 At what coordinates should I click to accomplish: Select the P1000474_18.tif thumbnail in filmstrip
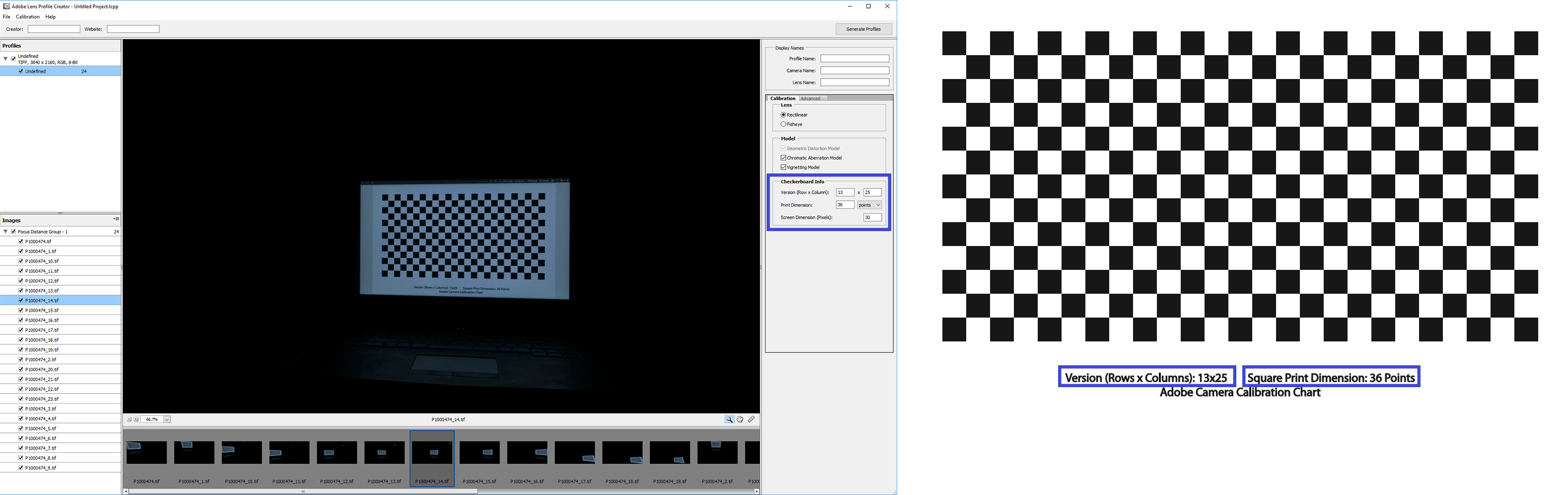[623, 452]
